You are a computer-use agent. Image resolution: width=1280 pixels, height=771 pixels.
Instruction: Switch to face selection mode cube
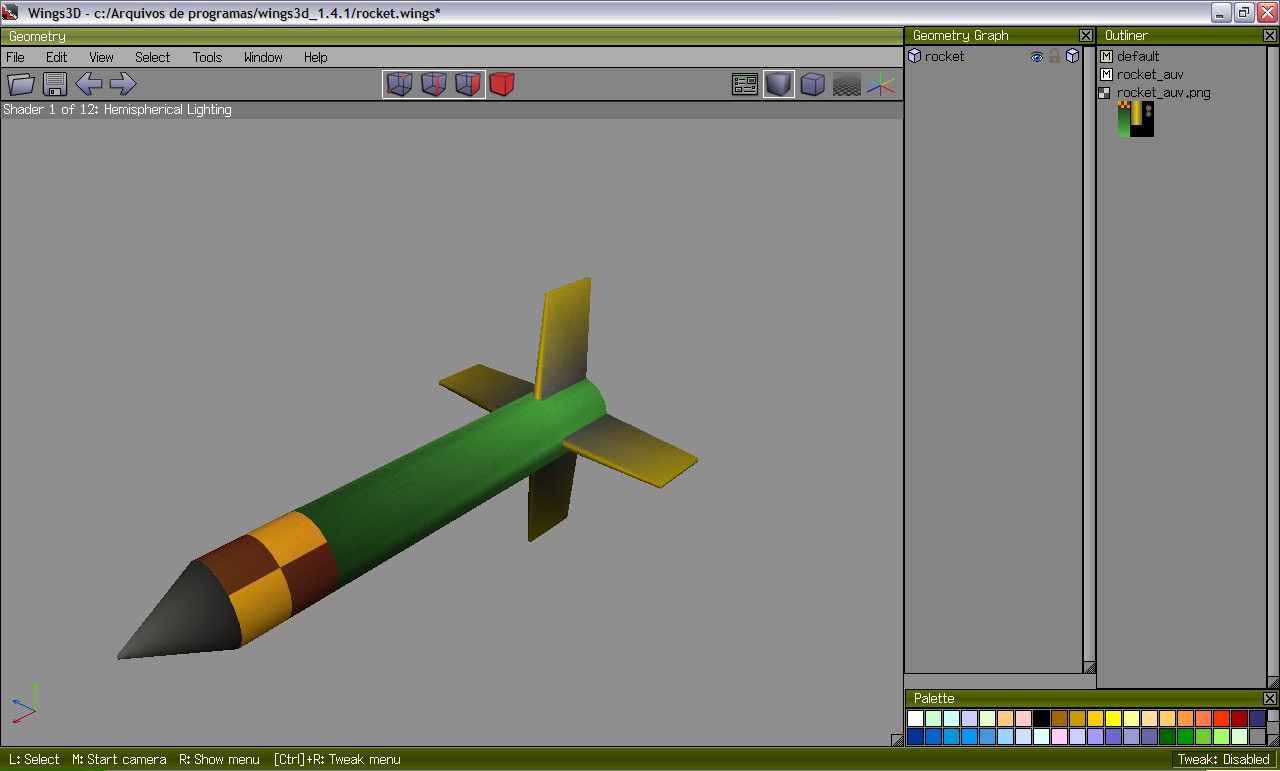(468, 84)
